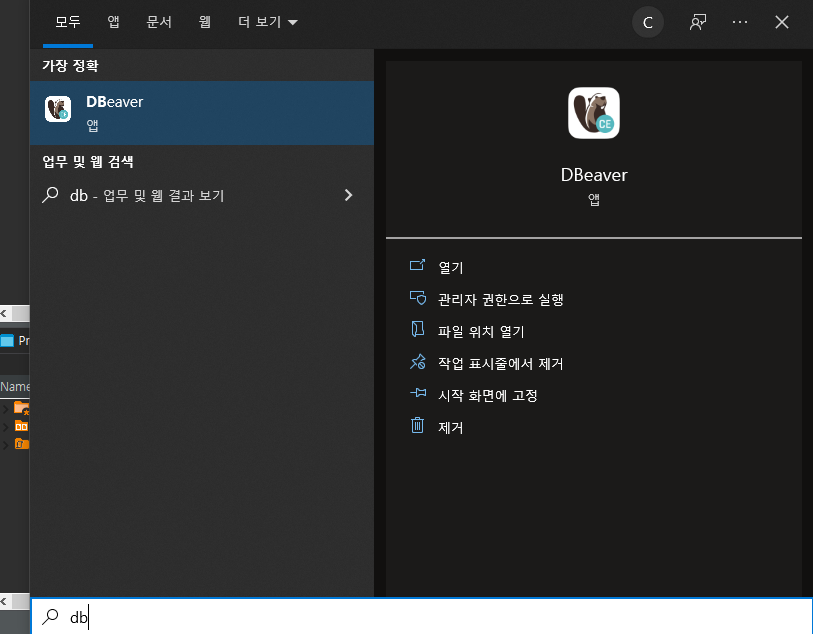813x634 pixels.
Task: Open the three-dot options menu
Action: [x=740, y=22]
